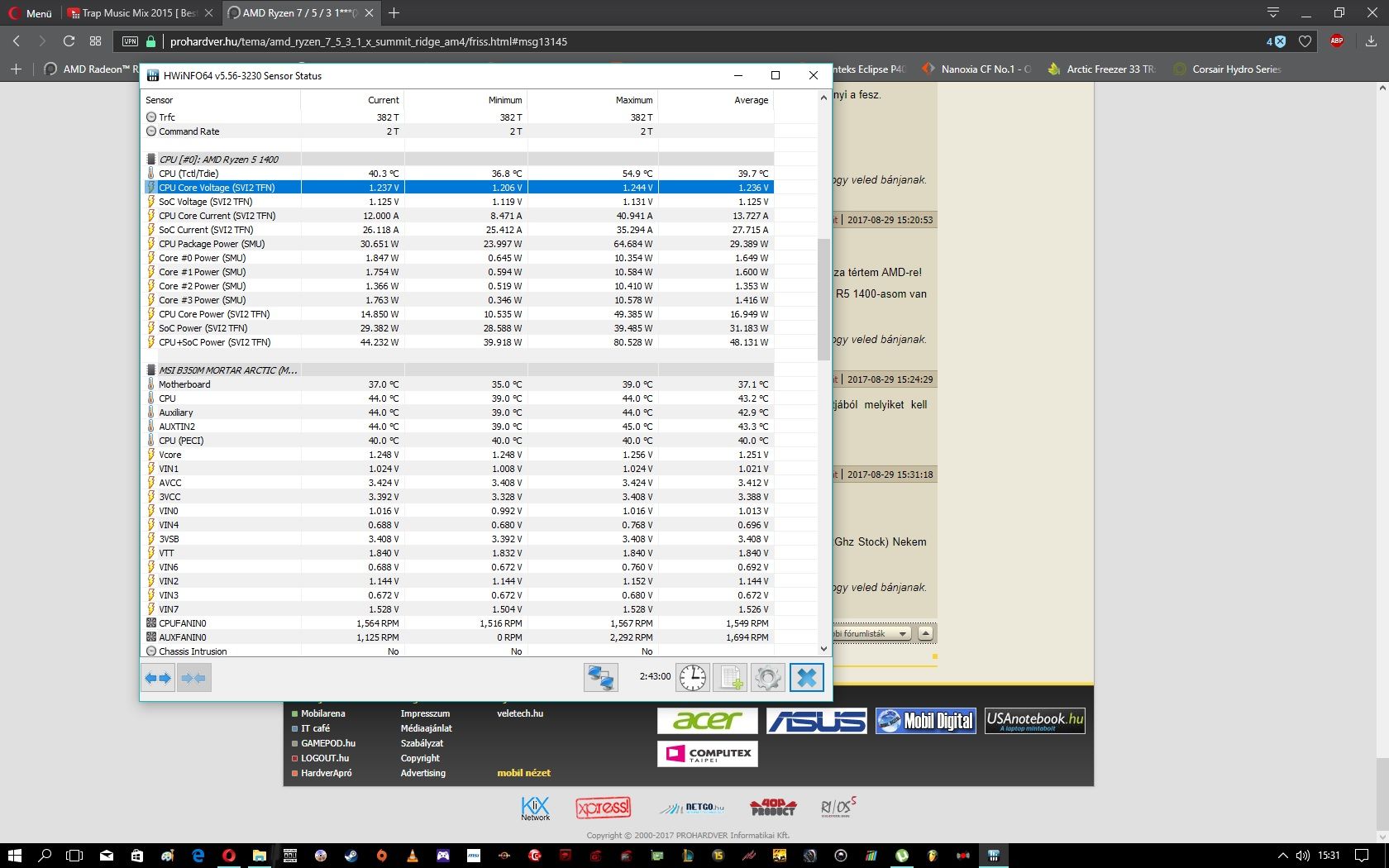
Task: Open the HWiNFO sensor settings gear
Action: tap(767, 678)
